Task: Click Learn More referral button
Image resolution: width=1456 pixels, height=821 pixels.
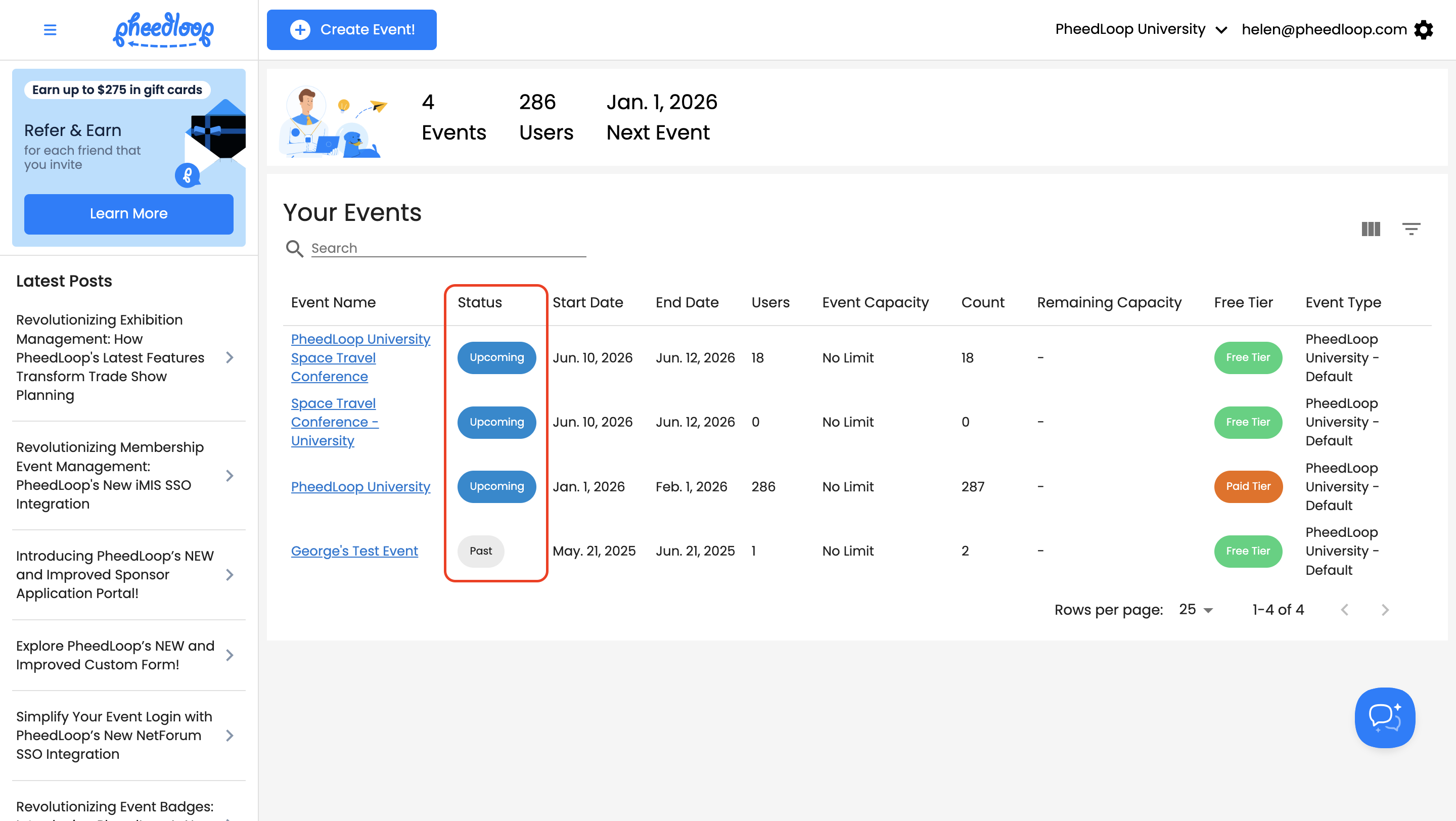Action: tap(128, 213)
